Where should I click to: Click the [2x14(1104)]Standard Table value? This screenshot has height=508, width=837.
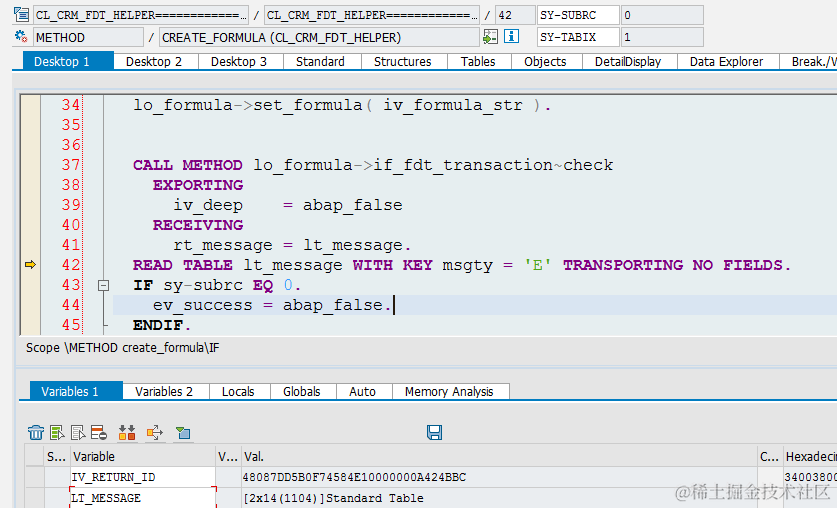pos(334,498)
